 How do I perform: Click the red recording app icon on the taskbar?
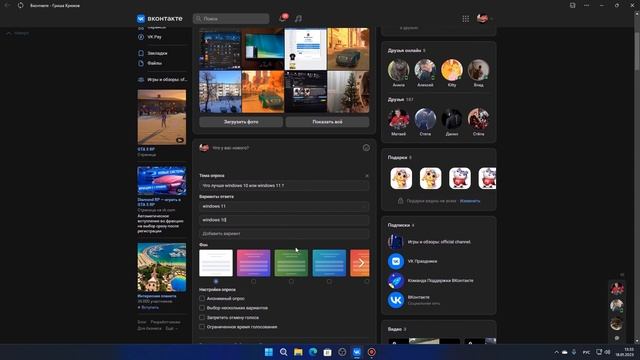coord(371,352)
